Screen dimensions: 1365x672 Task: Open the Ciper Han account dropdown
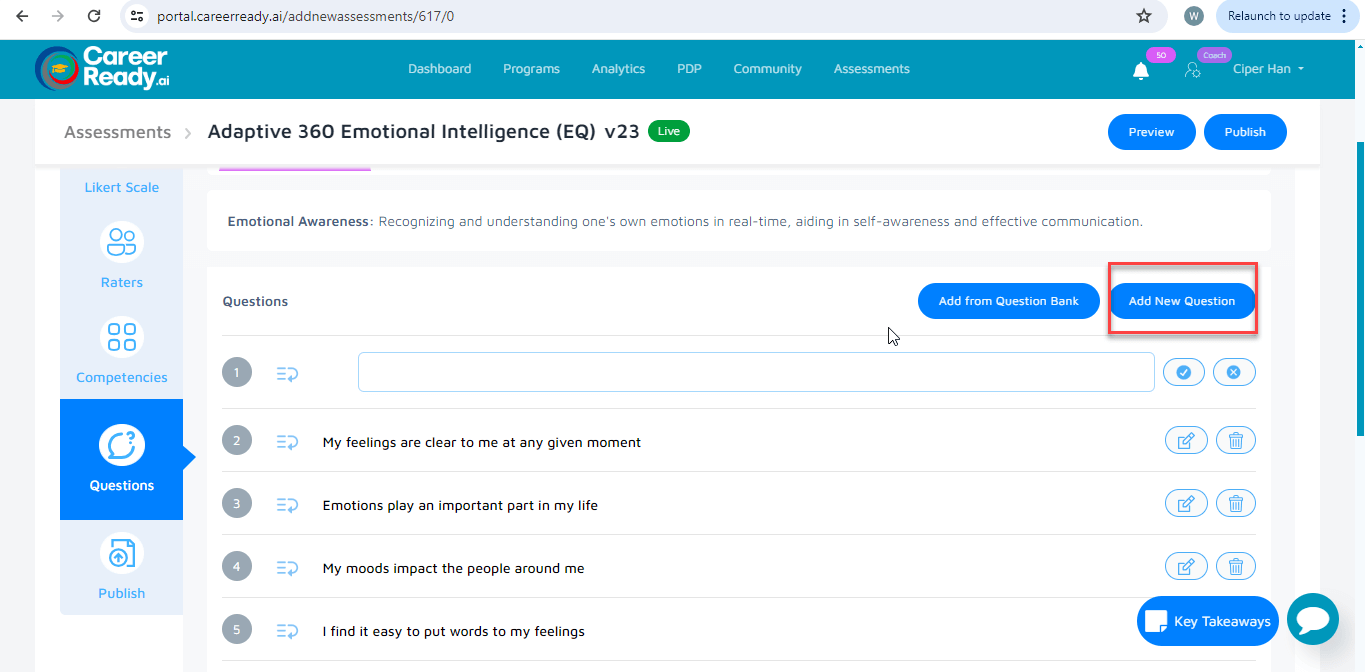coord(1267,68)
